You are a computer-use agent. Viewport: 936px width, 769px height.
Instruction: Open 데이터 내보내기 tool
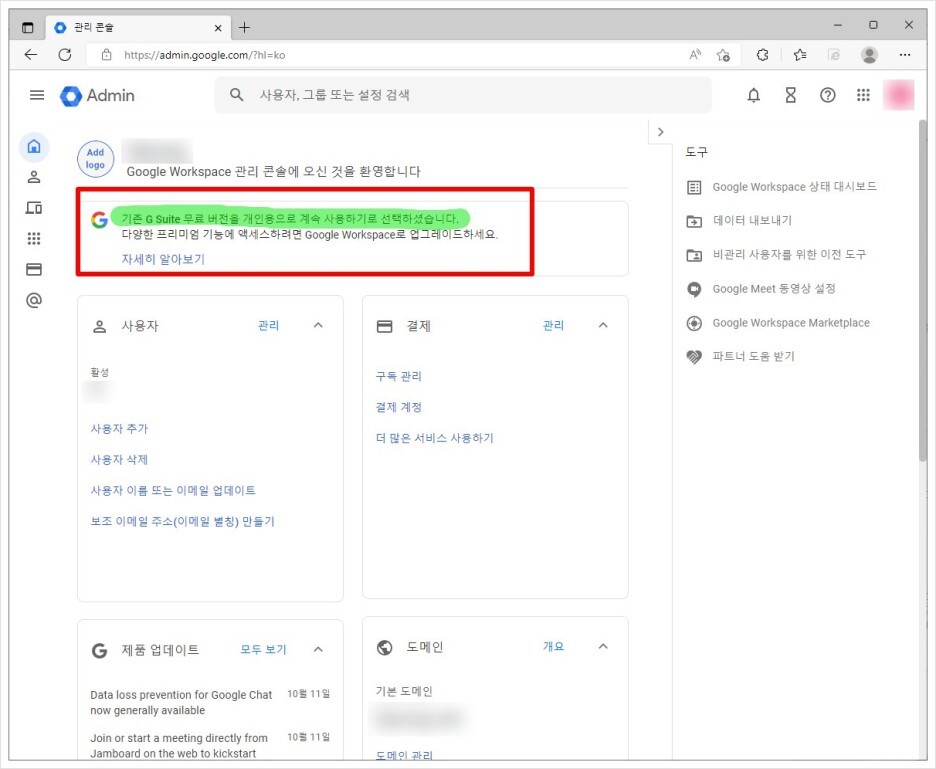(x=739, y=221)
